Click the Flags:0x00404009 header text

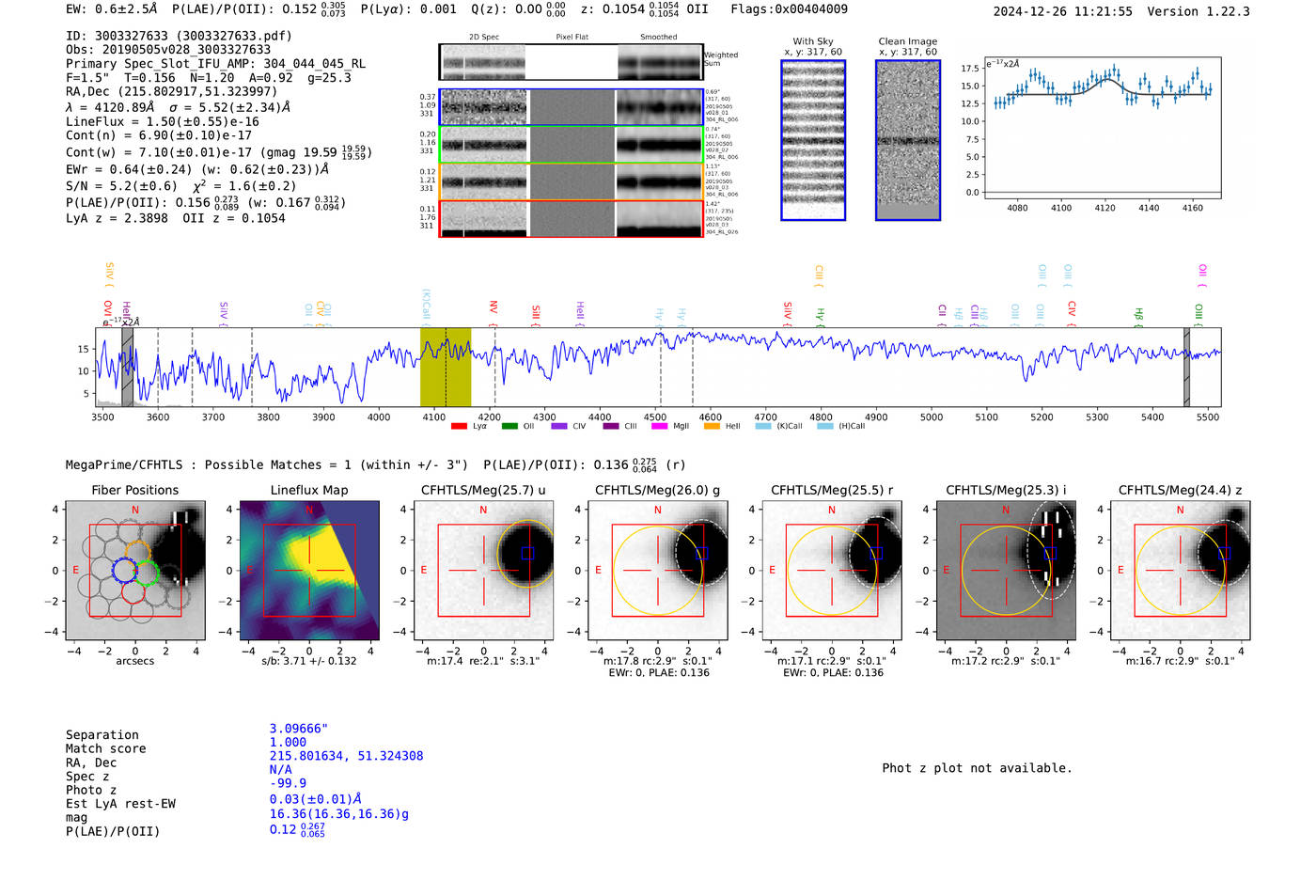click(x=789, y=8)
